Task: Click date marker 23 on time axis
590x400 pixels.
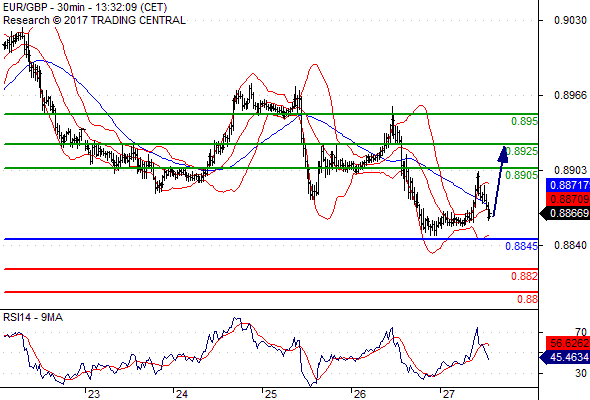Action: (x=93, y=394)
